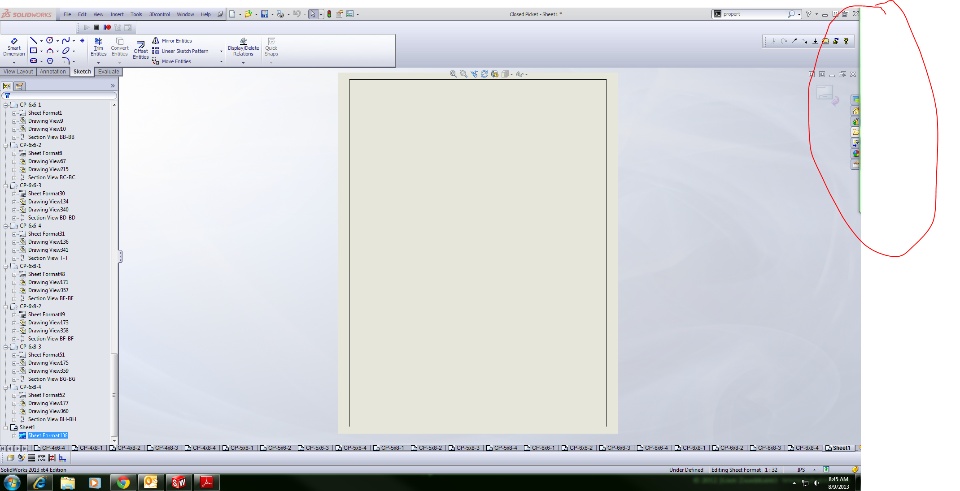Switch to the Evaluate tab
Viewport: 960px width, 491px height.
click(x=108, y=72)
